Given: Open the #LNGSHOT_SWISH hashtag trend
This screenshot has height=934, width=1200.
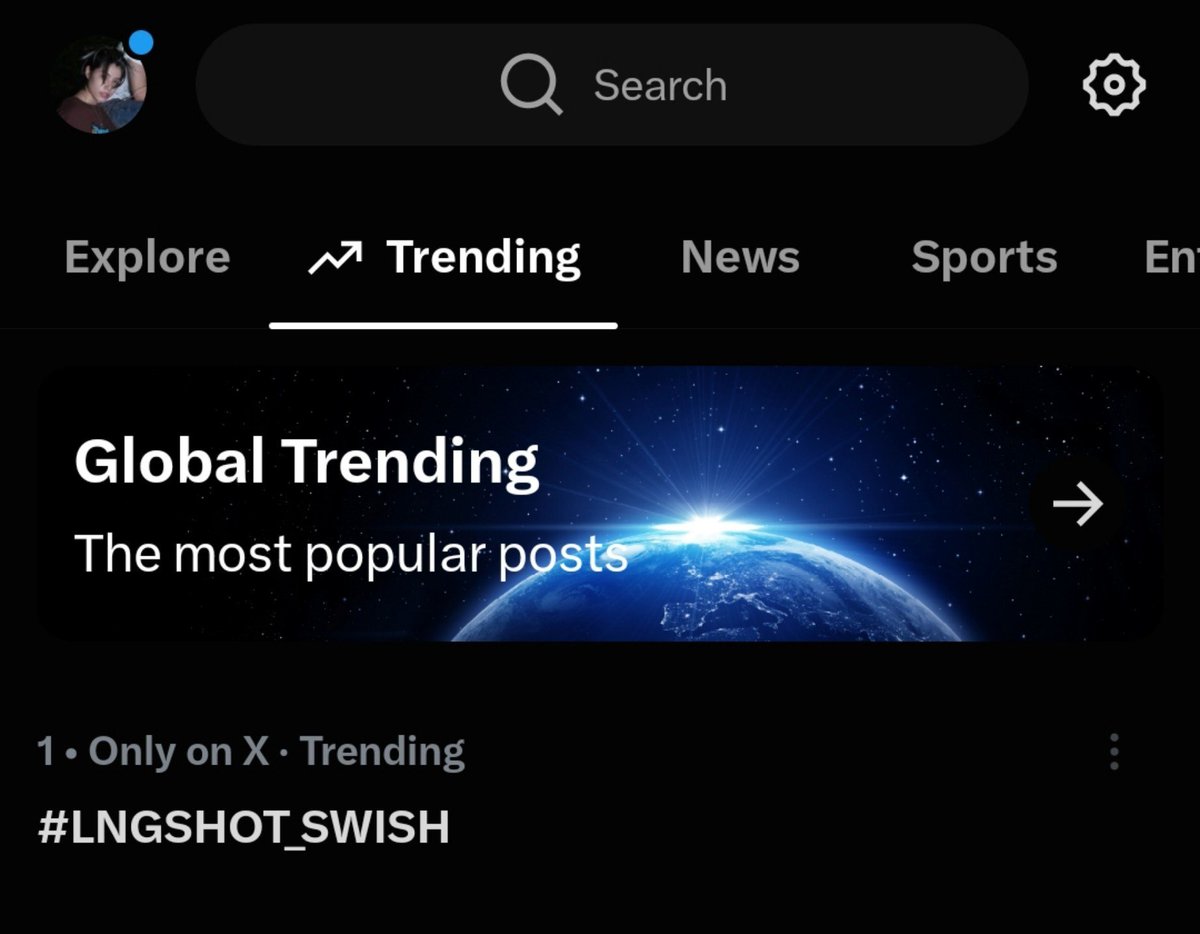Looking at the screenshot, I should tap(243, 829).
